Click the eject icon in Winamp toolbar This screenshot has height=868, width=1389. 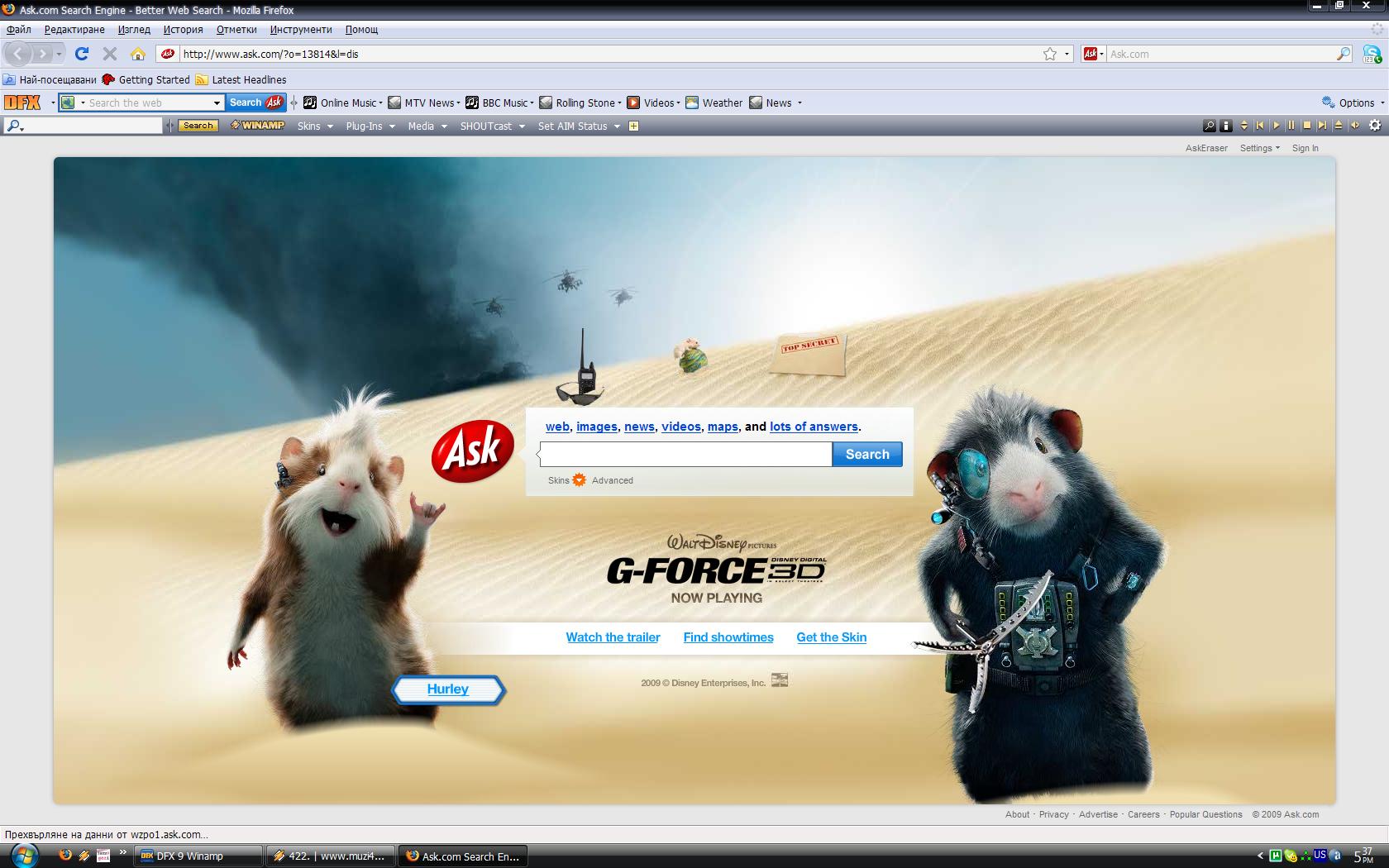point(1339,126)
